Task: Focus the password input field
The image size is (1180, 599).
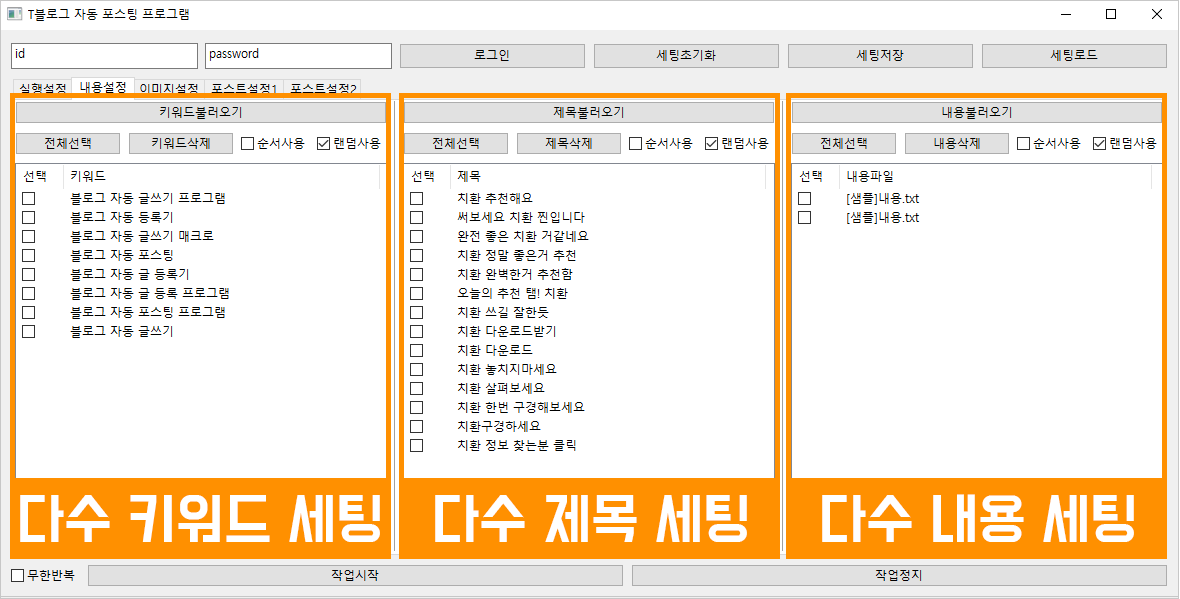Action: 297,55
